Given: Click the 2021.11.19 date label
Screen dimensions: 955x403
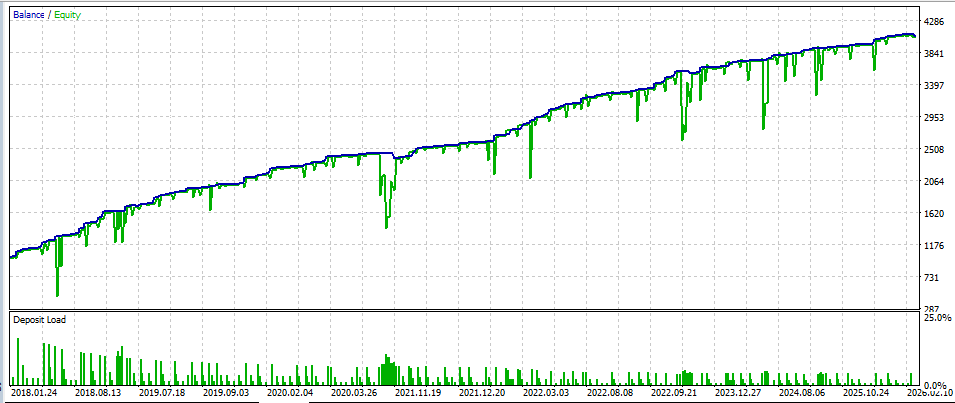Looking at the screenshot, I should pyautogui.click(x=416, y=394).
